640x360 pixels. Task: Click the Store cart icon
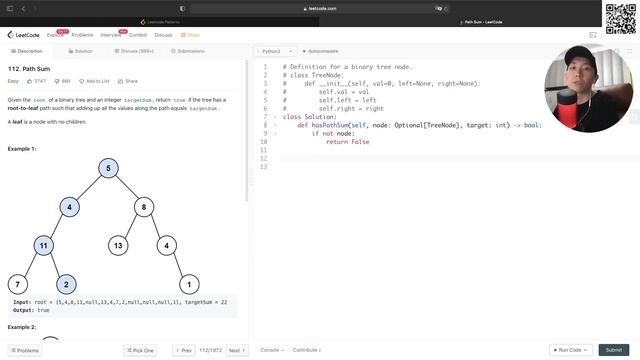[183, 35]
